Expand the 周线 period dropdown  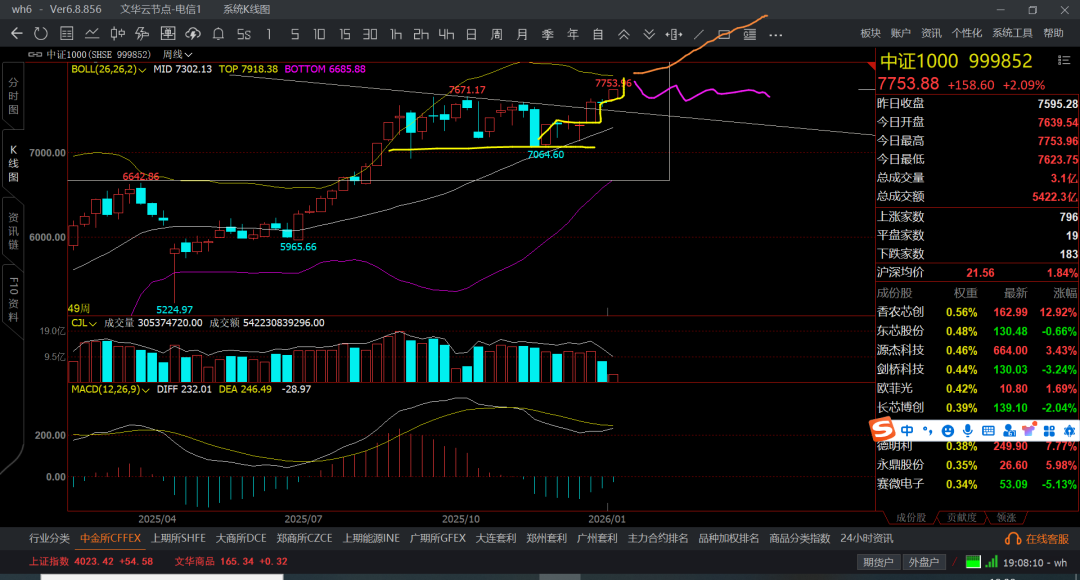coord(178,54)
